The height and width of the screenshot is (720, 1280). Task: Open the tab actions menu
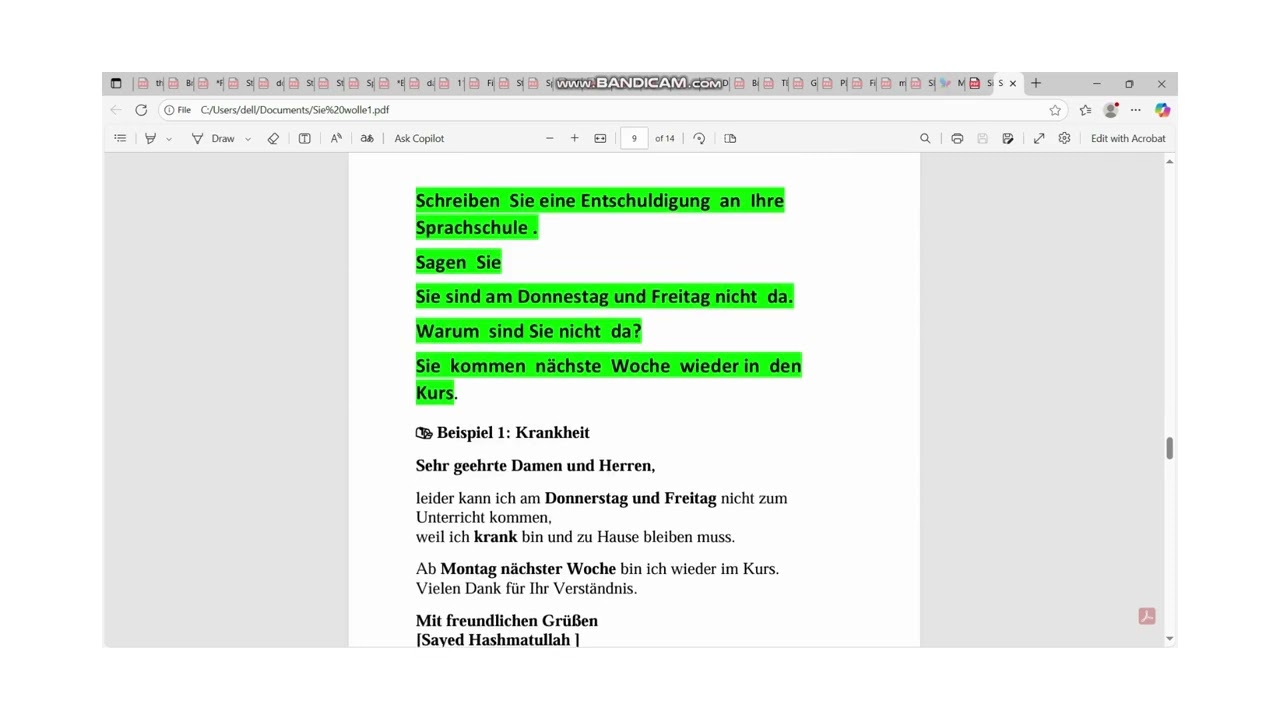point(116,83)
